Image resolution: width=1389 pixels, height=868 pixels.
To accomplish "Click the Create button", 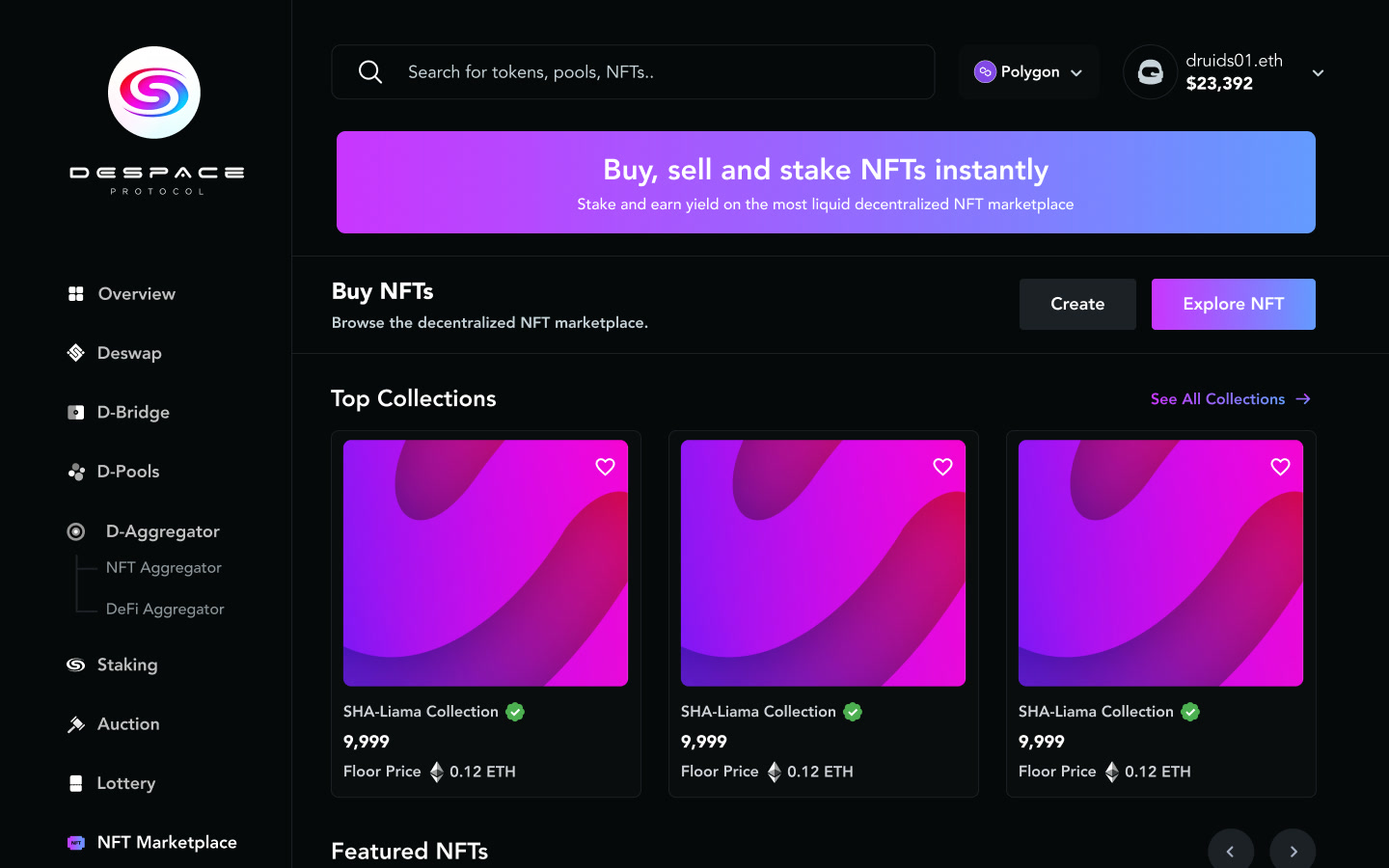I will click(x=1077, y=304).
